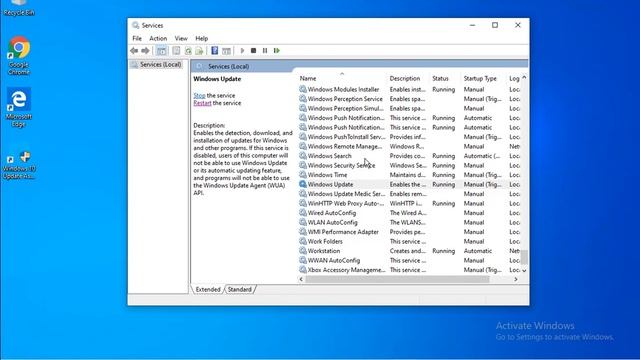Toggle the Show/Hide Action Pane icon
Image resolution: width=640 pixels, height=360 pixels.
(227, 51)
